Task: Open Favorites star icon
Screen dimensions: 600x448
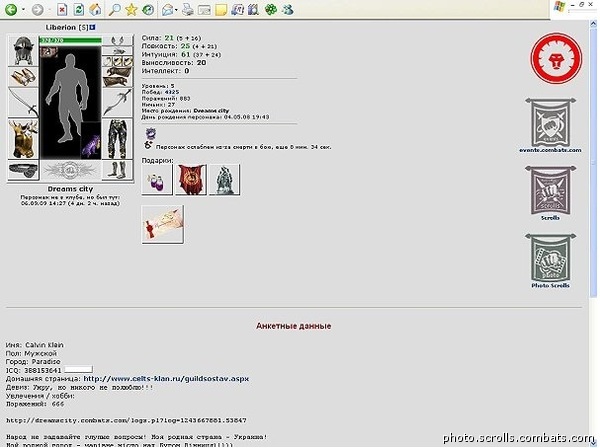Action: (131, 10)
